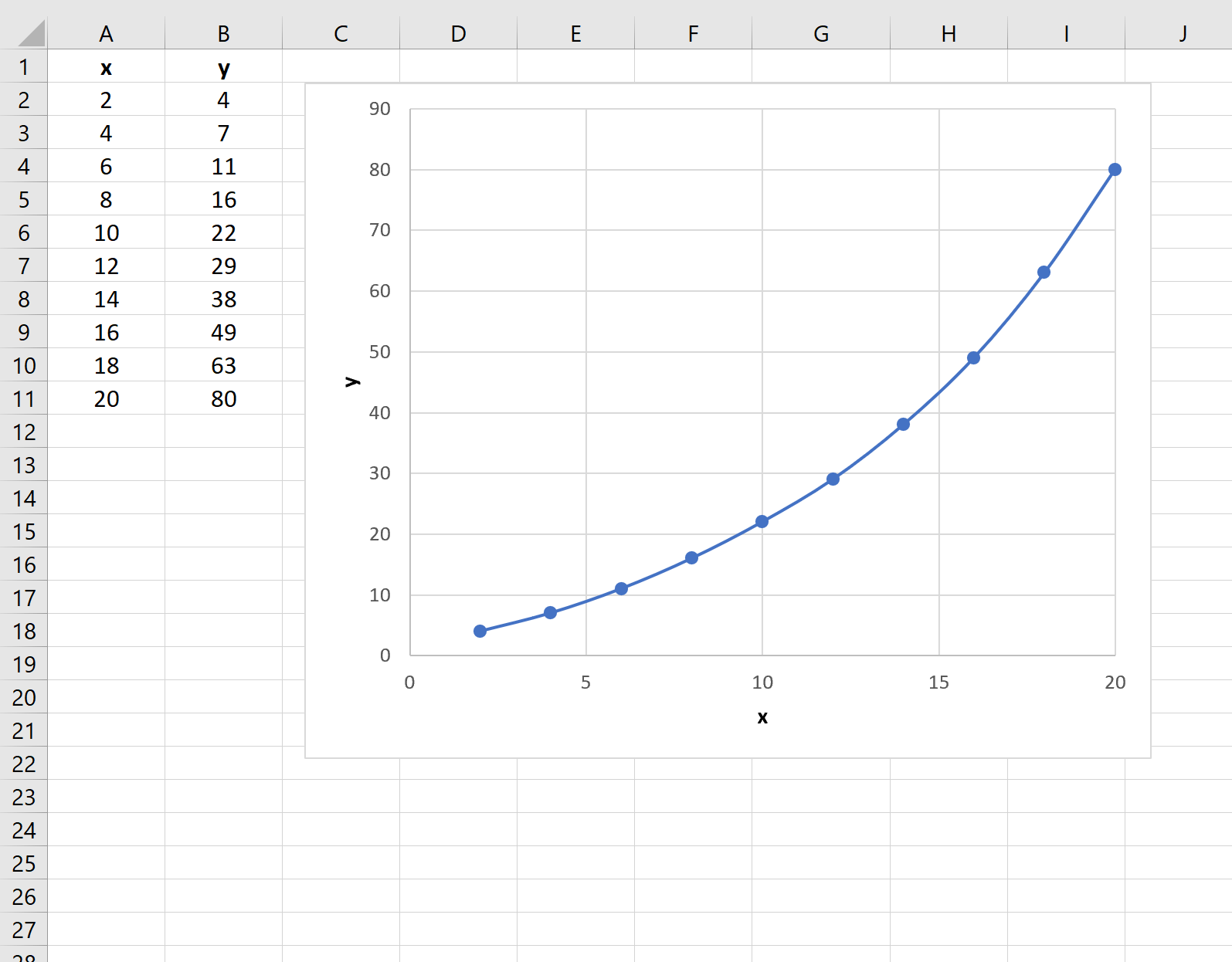Viewport: 1232px width, 962px height.
Task: Click cell A9 with value 16
Action: tap(107, 332)
